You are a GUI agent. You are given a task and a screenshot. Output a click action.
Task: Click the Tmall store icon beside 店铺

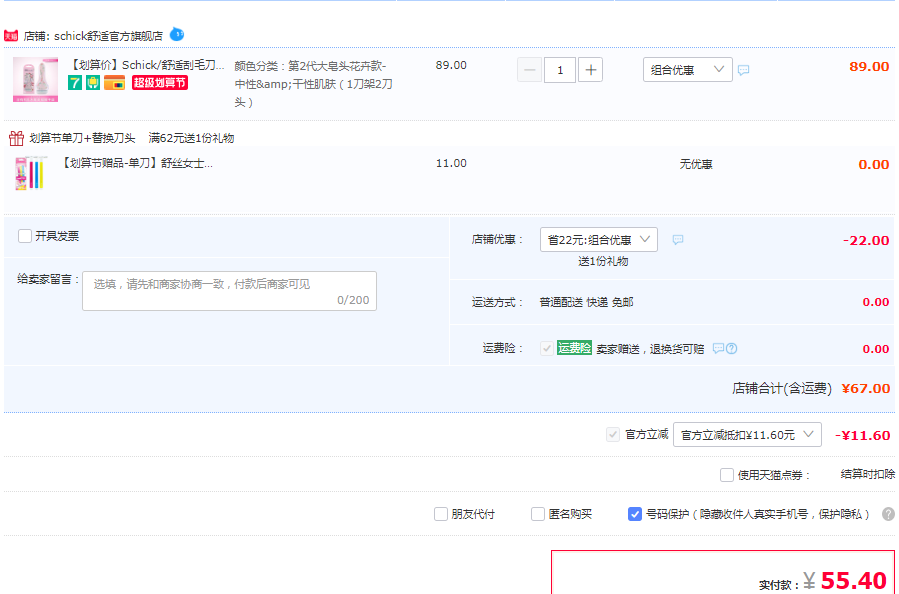[x=11, y=36]
